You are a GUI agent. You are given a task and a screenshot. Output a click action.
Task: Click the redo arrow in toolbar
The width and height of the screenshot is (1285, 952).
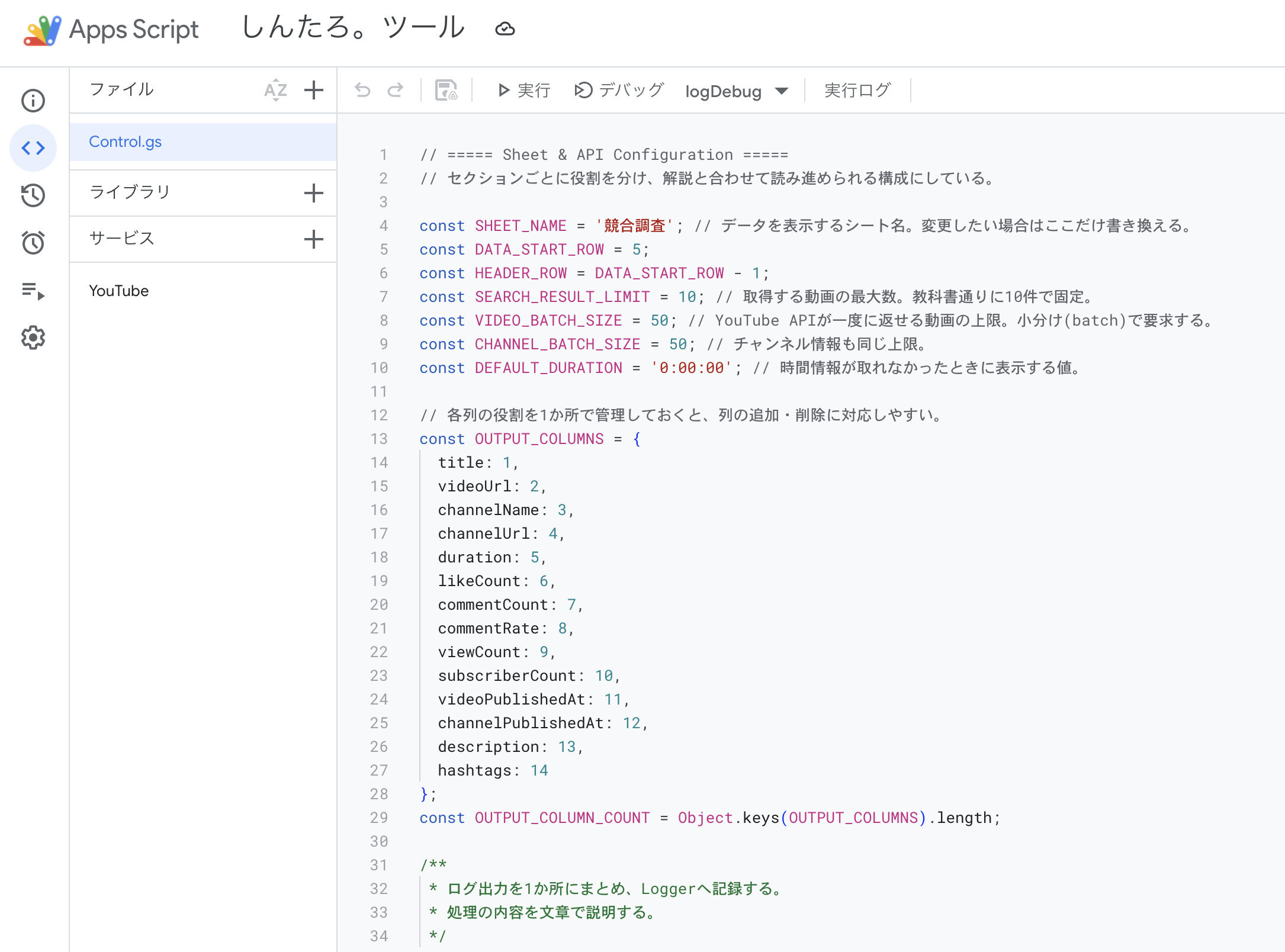coord(396,90)
